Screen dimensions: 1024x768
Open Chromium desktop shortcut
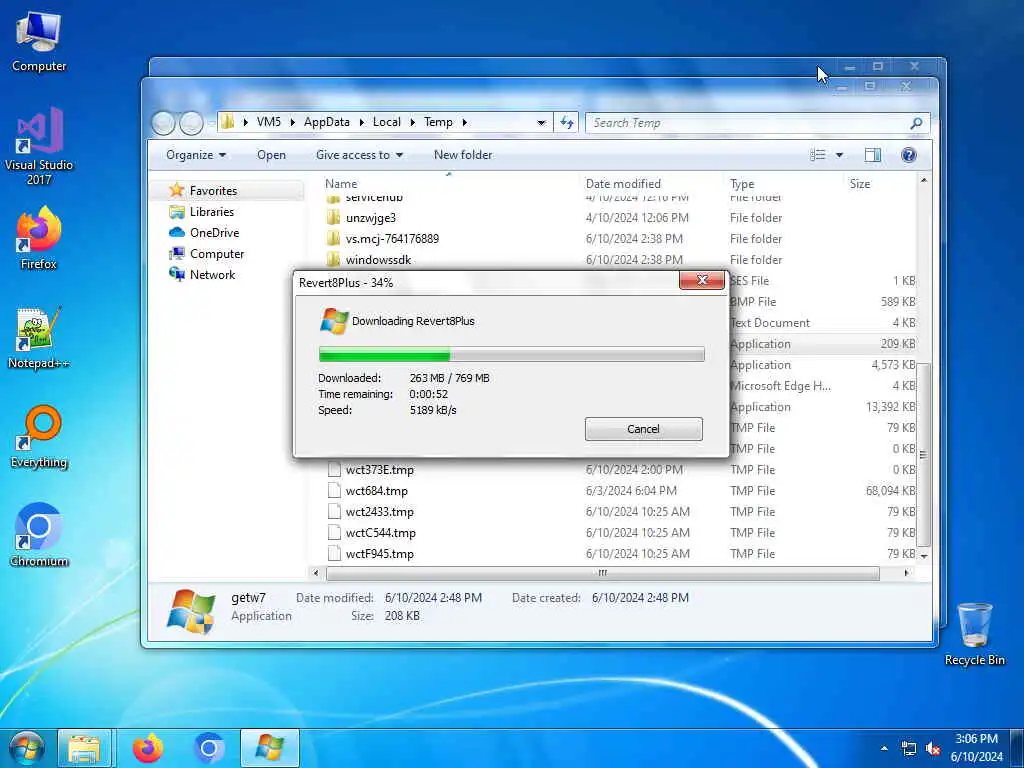pos(39,536)
